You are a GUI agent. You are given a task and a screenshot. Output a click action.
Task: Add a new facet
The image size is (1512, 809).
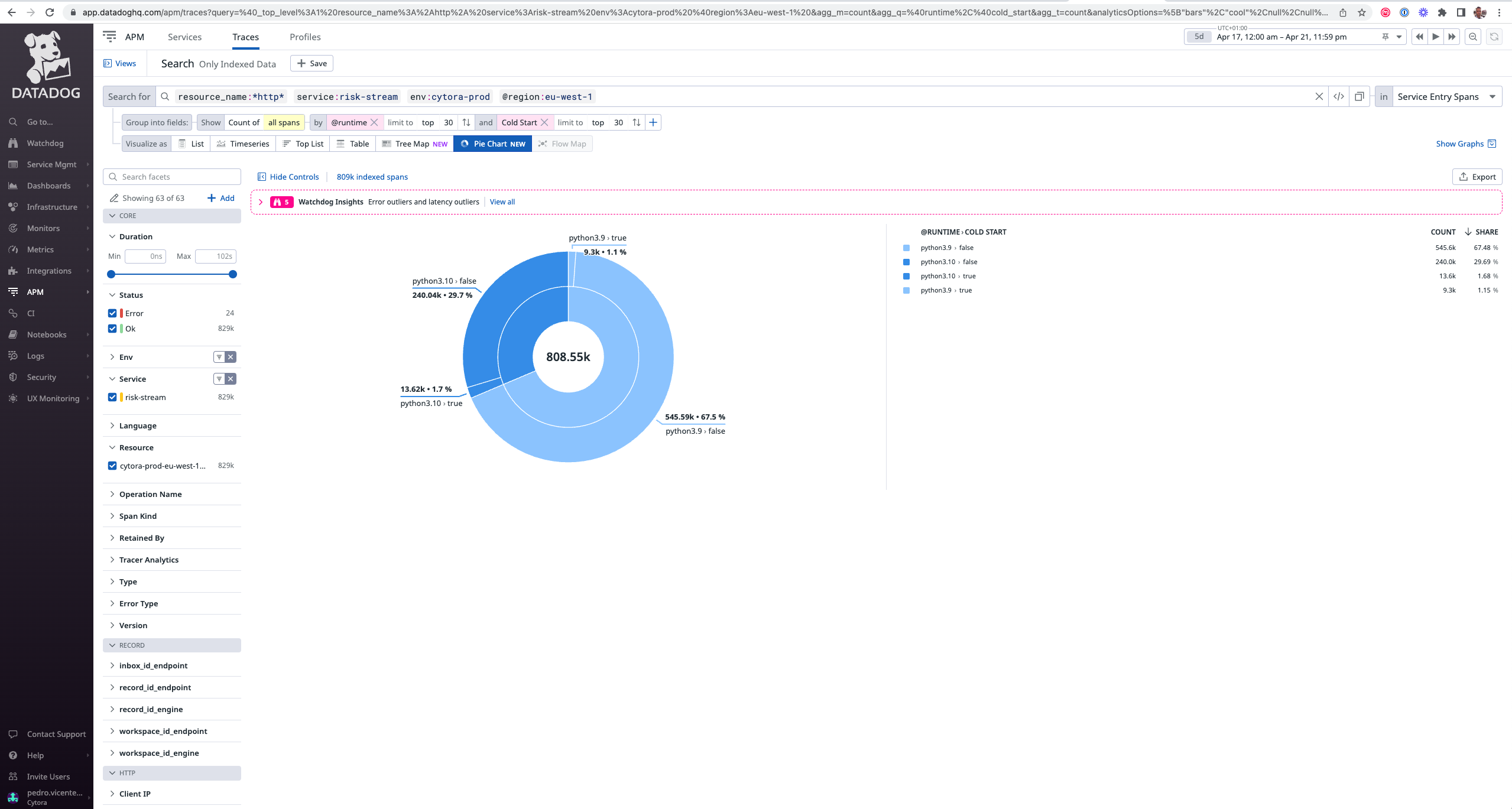220,198
